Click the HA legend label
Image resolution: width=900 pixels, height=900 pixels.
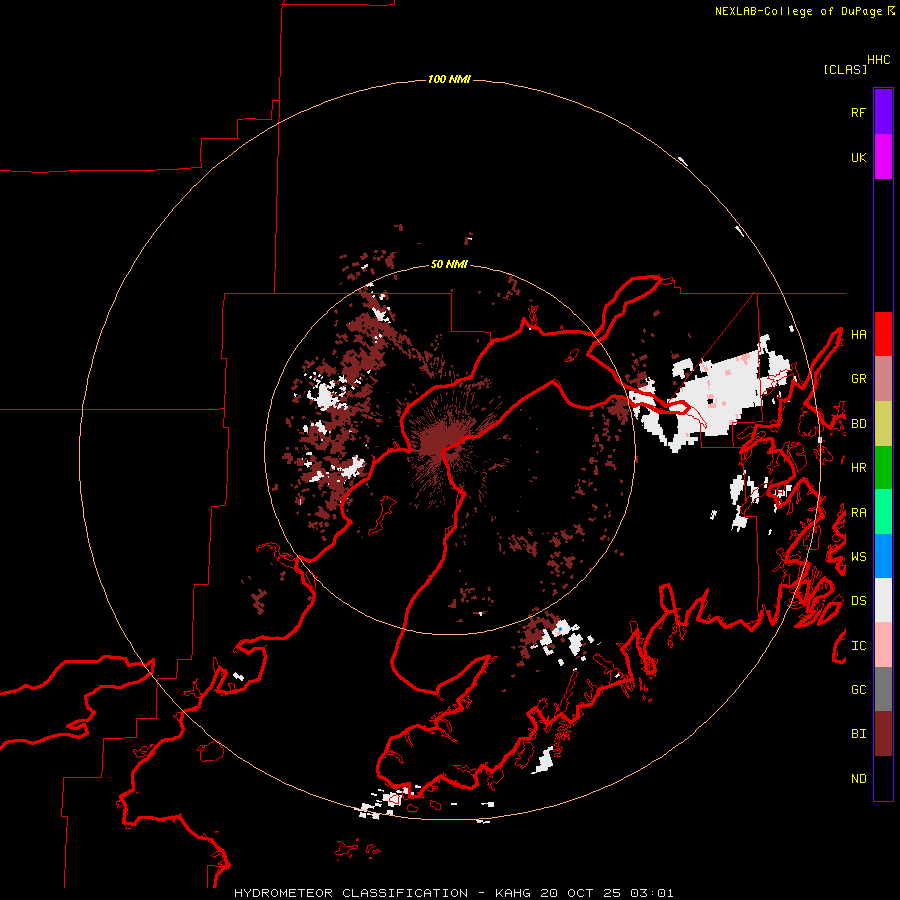click(858, 334)
